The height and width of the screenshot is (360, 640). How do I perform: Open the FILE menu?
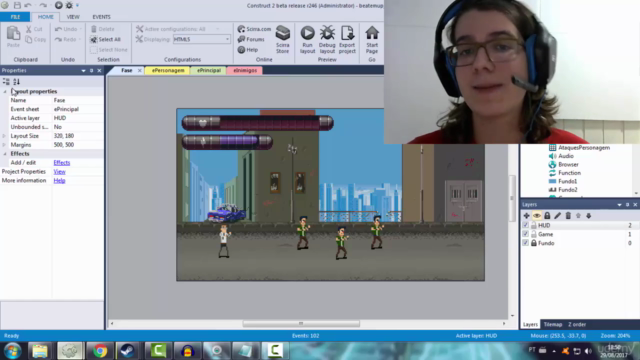(x=15, y=17)
